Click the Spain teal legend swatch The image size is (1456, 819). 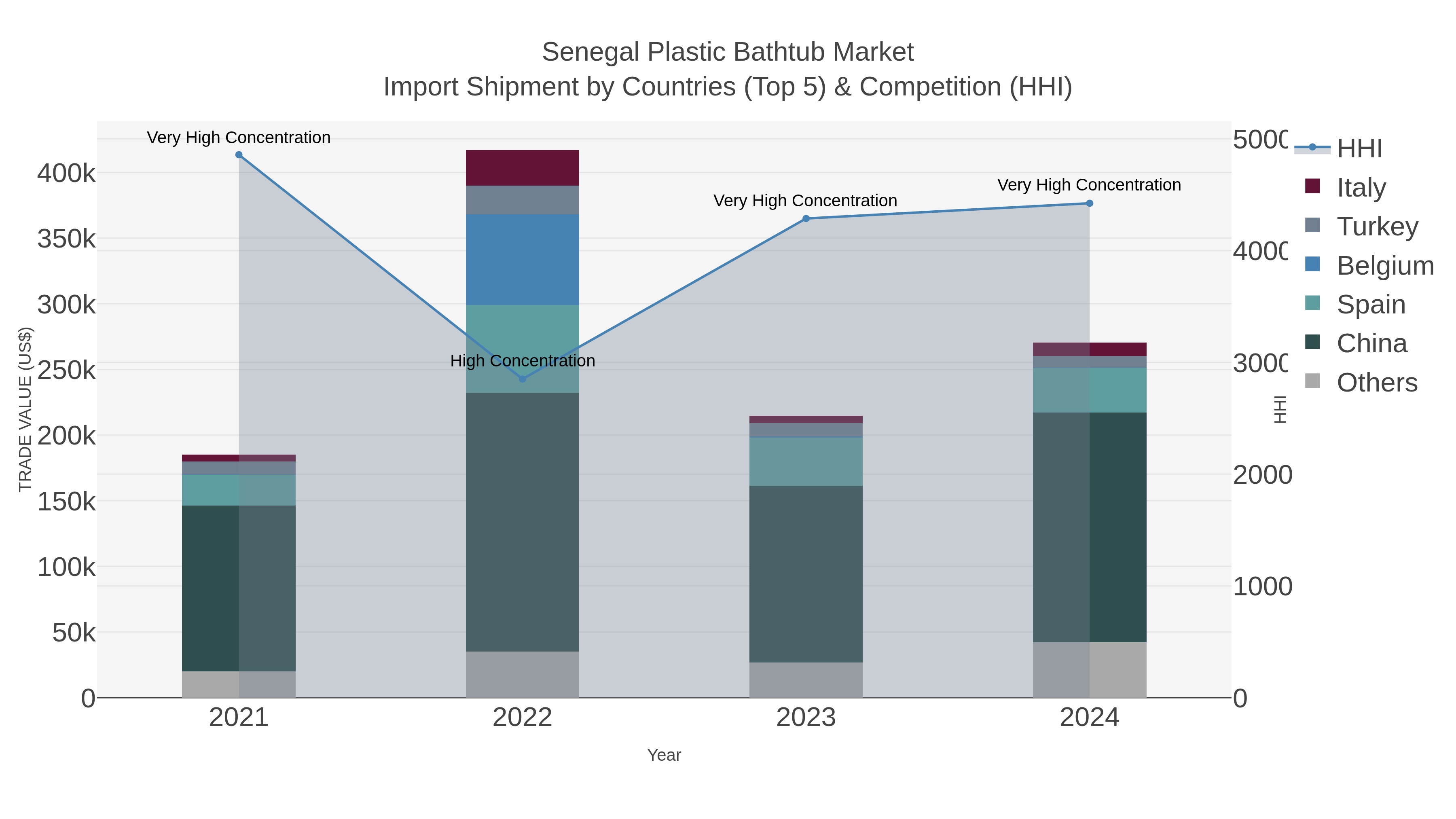click(x=1312, y=303)
